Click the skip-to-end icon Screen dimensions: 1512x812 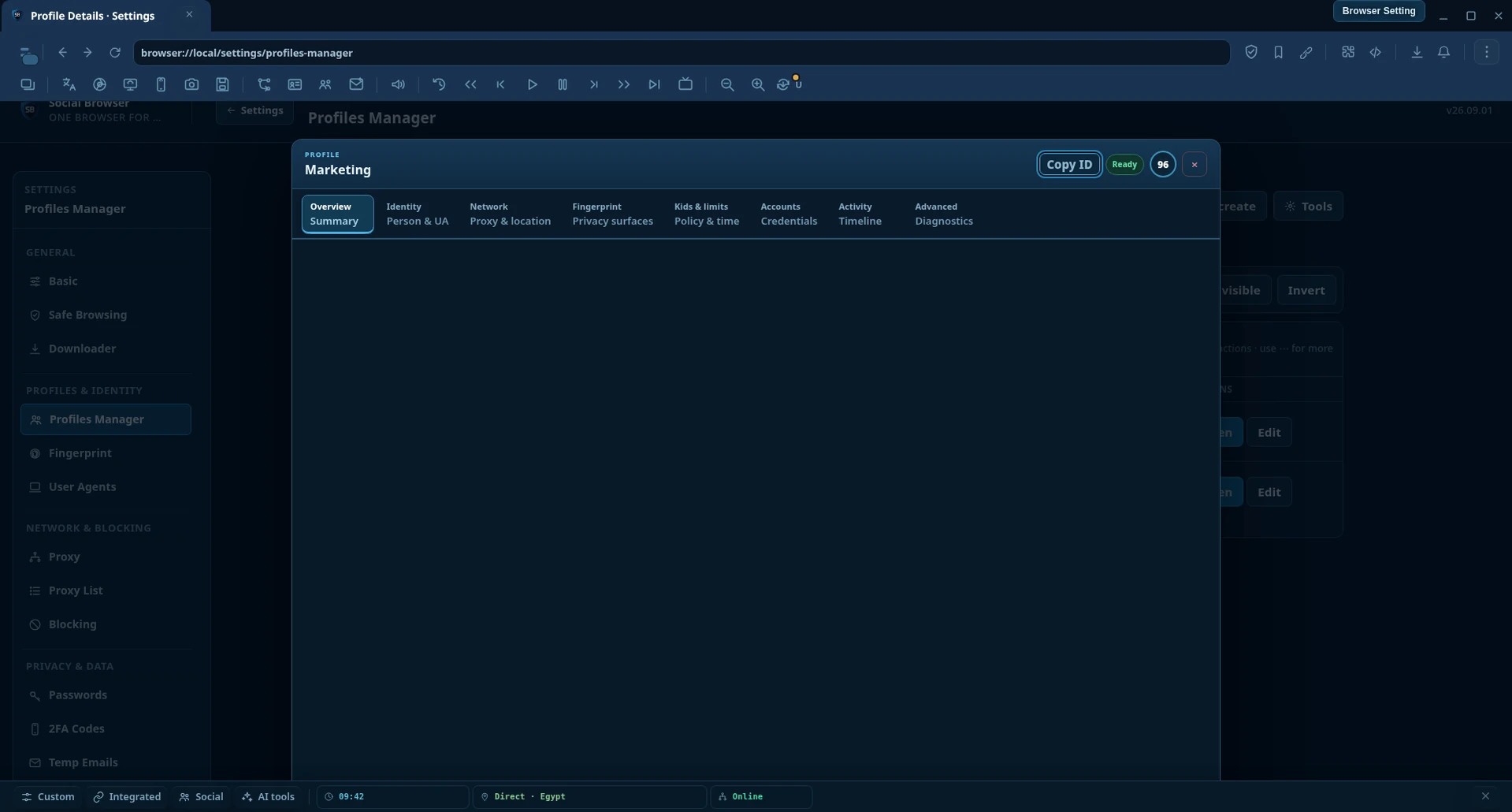654,84
